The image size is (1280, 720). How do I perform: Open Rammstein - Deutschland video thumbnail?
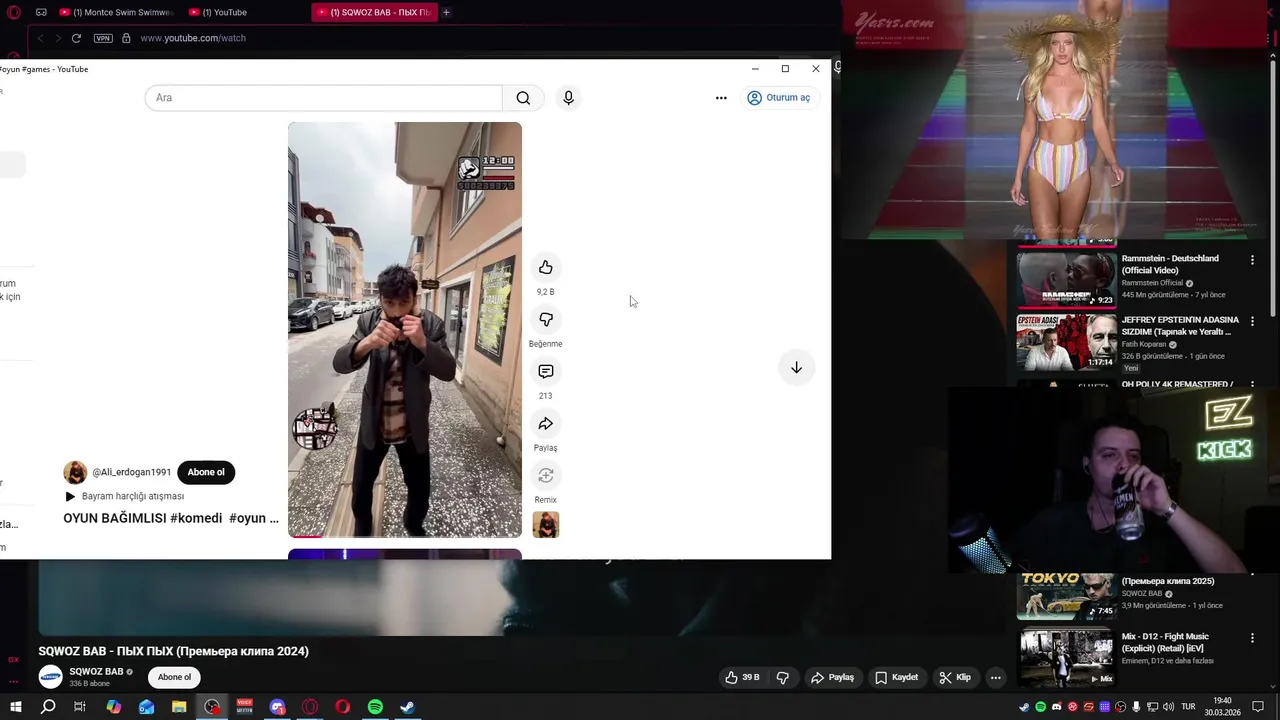pyautogui.click(x=1066, y=279)
